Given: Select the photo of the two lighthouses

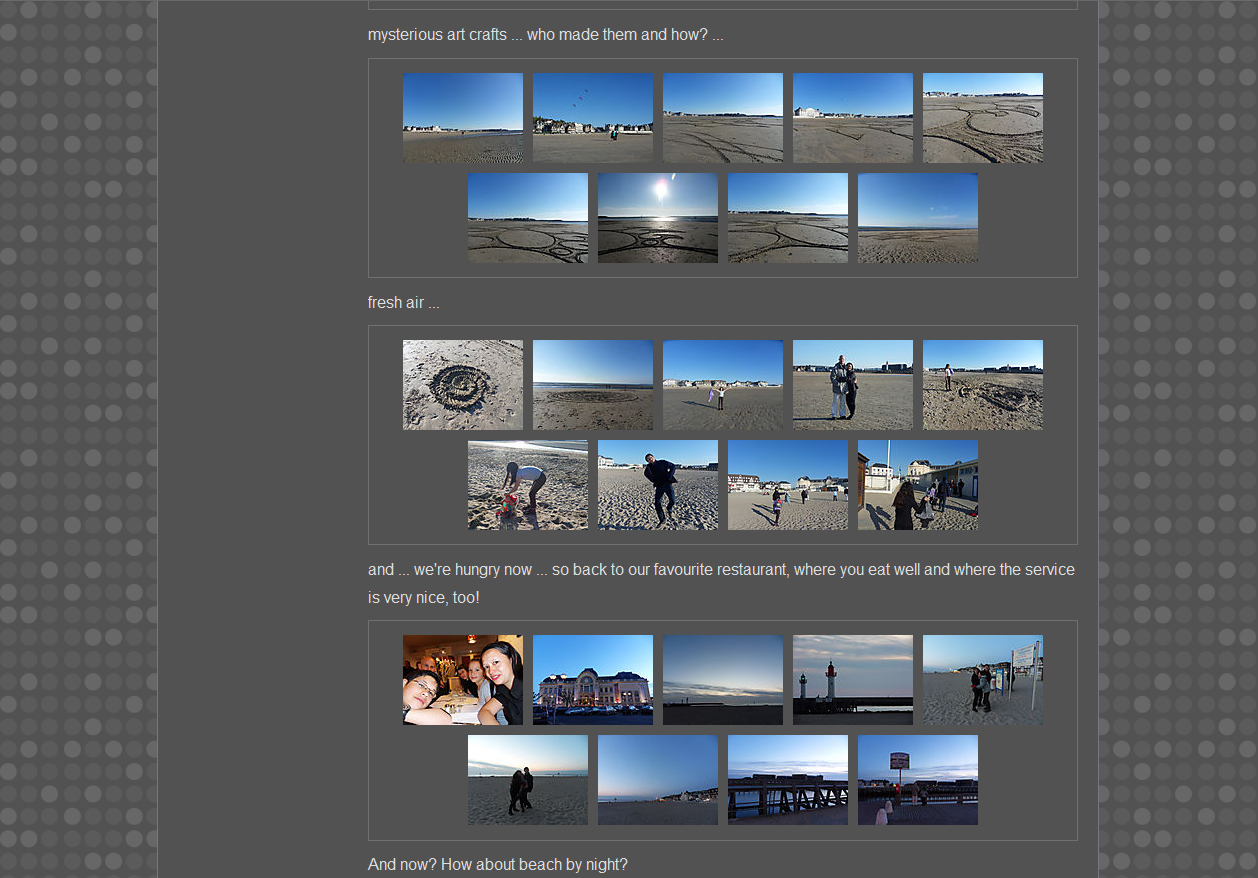Looking at the screenshot, I should coord(852,680).
